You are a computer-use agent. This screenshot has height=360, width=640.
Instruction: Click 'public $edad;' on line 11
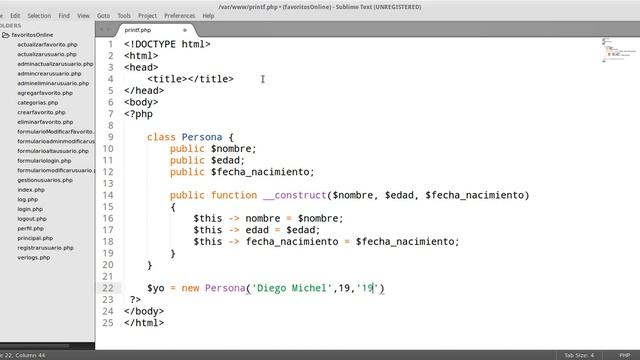tap(207, 160)
